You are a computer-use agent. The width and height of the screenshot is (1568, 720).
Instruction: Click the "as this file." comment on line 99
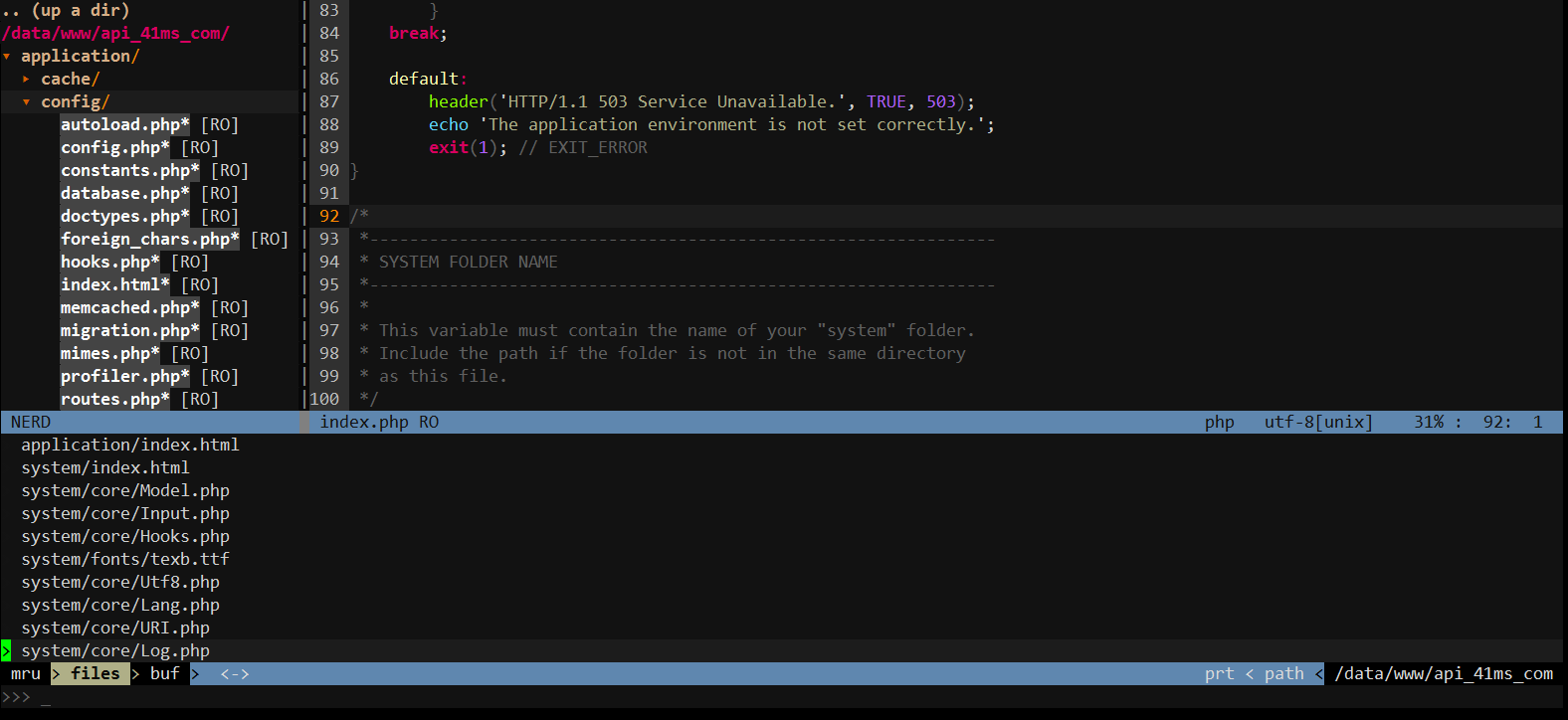[x=444, y=377]
